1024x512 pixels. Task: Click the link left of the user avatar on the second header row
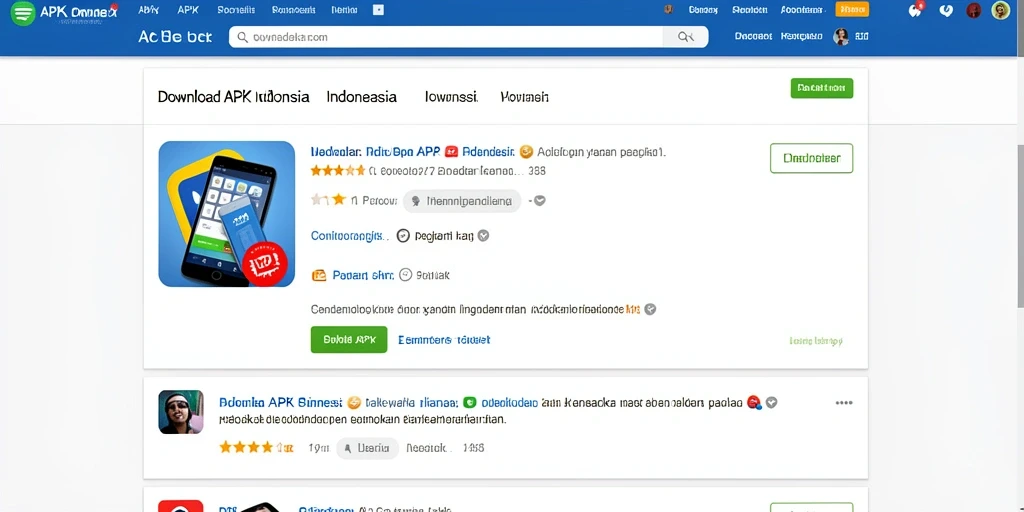point(801,37)
